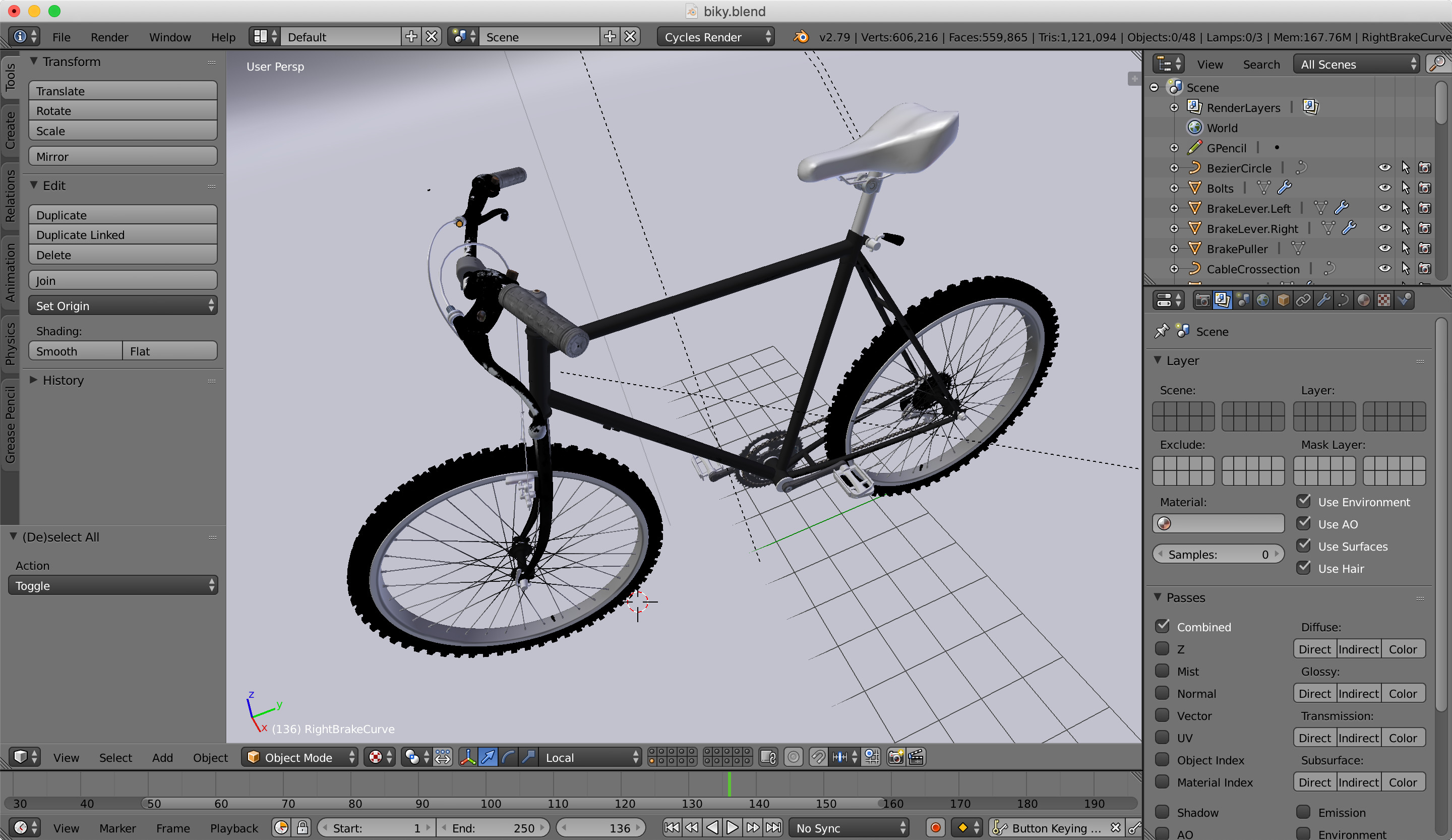1452x840 pixels.
Task: Click the Cycles Render engine dropdown
Action: [x=714, y=37]
